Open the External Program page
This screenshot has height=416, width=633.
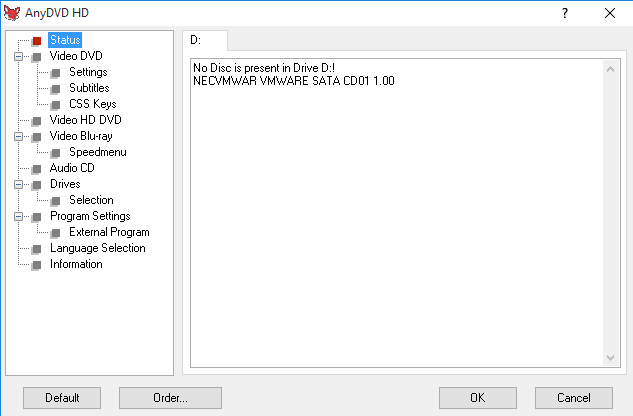[109, 232]
